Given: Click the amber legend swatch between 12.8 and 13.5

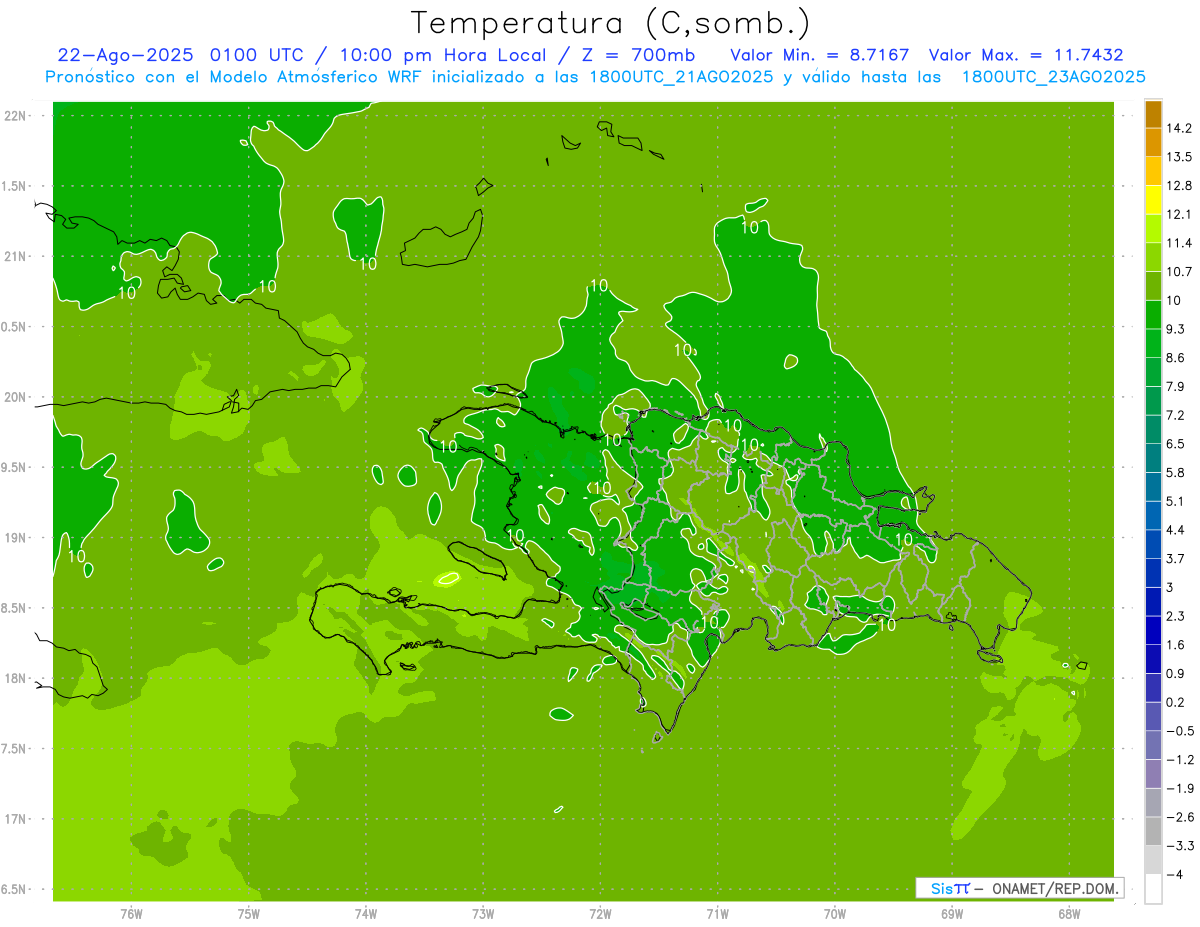Looking at the screenshot, I should [x=1153, y=171].
